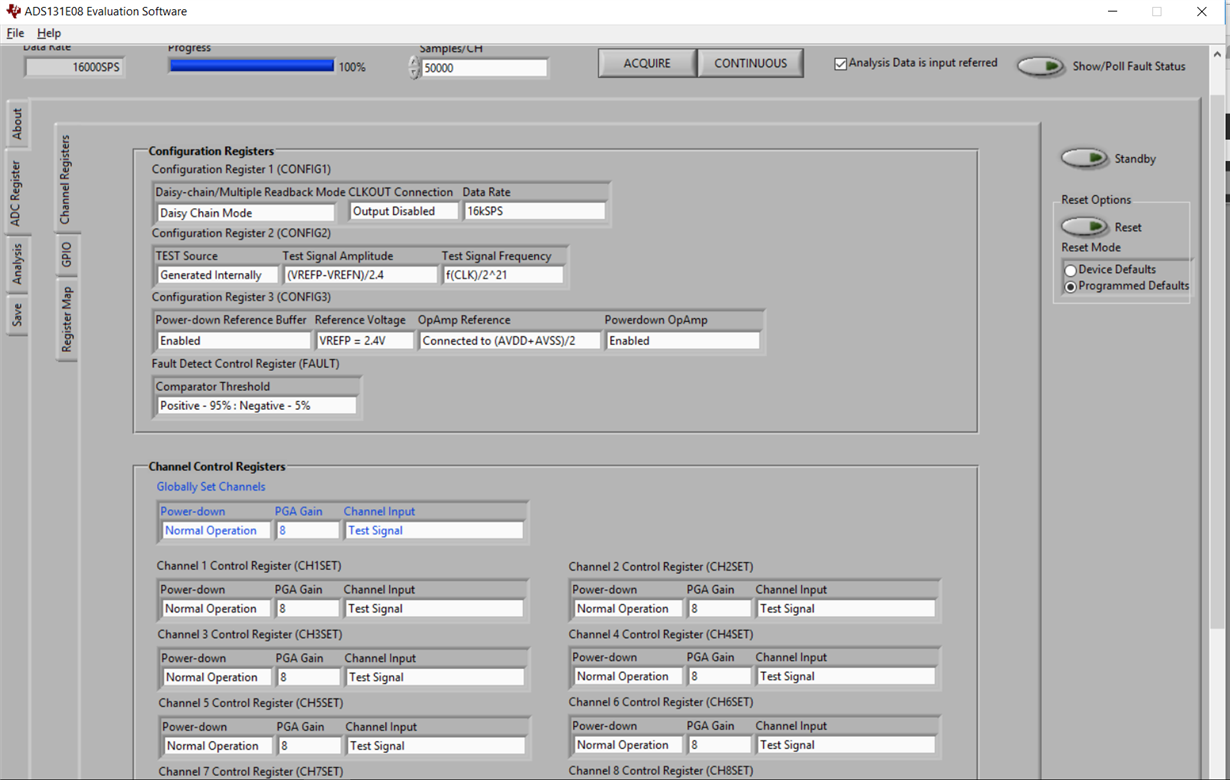The width and height of the screenshot is (1230, 780).
Task: Open the Power-down Reference Buffer dropdown
Action: coord(233,341)
